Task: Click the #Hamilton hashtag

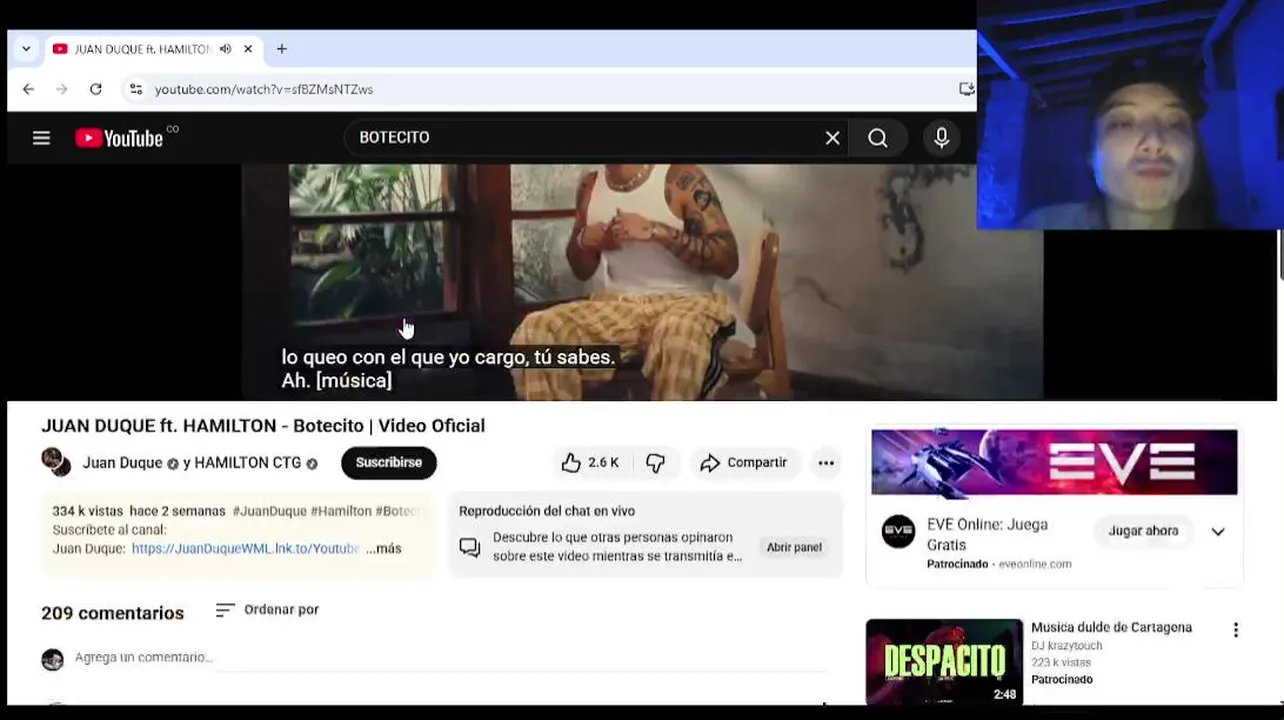Action: (x=341, y=511)
